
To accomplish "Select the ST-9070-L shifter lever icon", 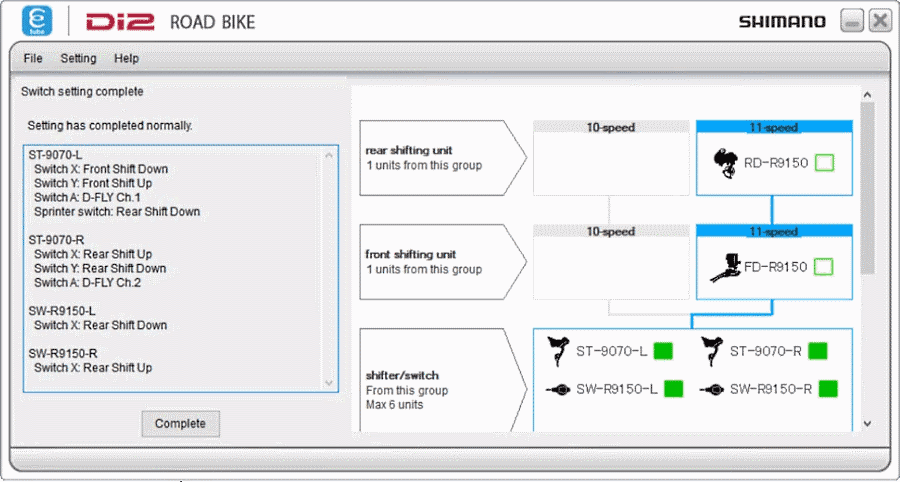I will click(x=559, y=351).
